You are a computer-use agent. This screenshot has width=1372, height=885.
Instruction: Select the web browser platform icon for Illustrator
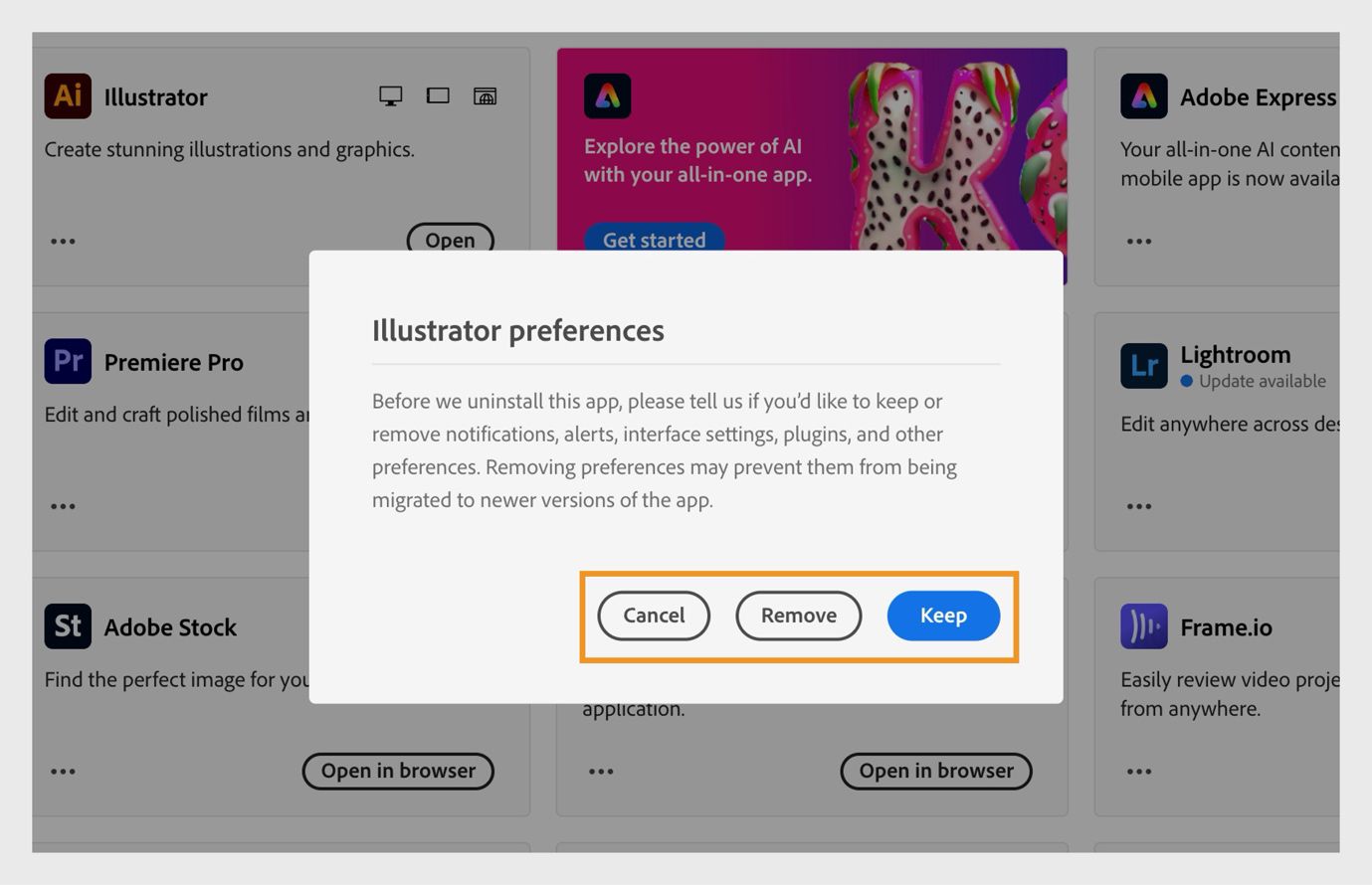coord(486,94)
